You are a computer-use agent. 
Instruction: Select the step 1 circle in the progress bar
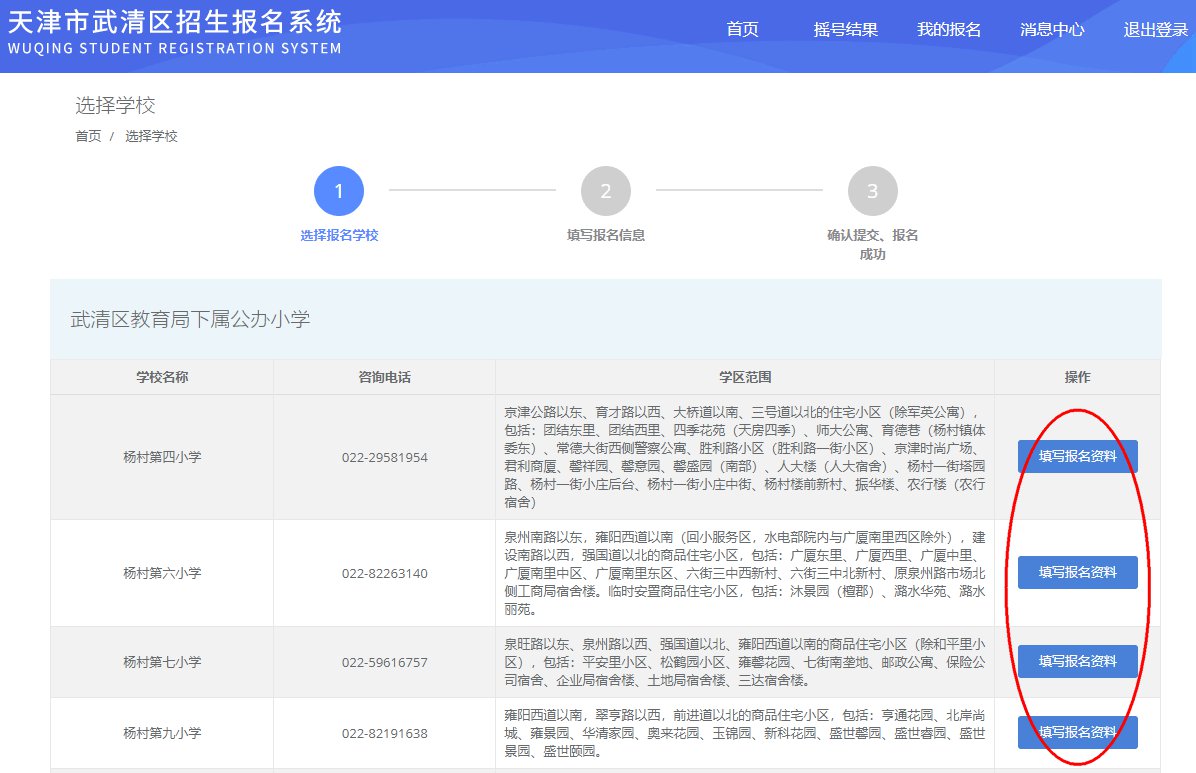pyautogui.click(x=339, y=191)
